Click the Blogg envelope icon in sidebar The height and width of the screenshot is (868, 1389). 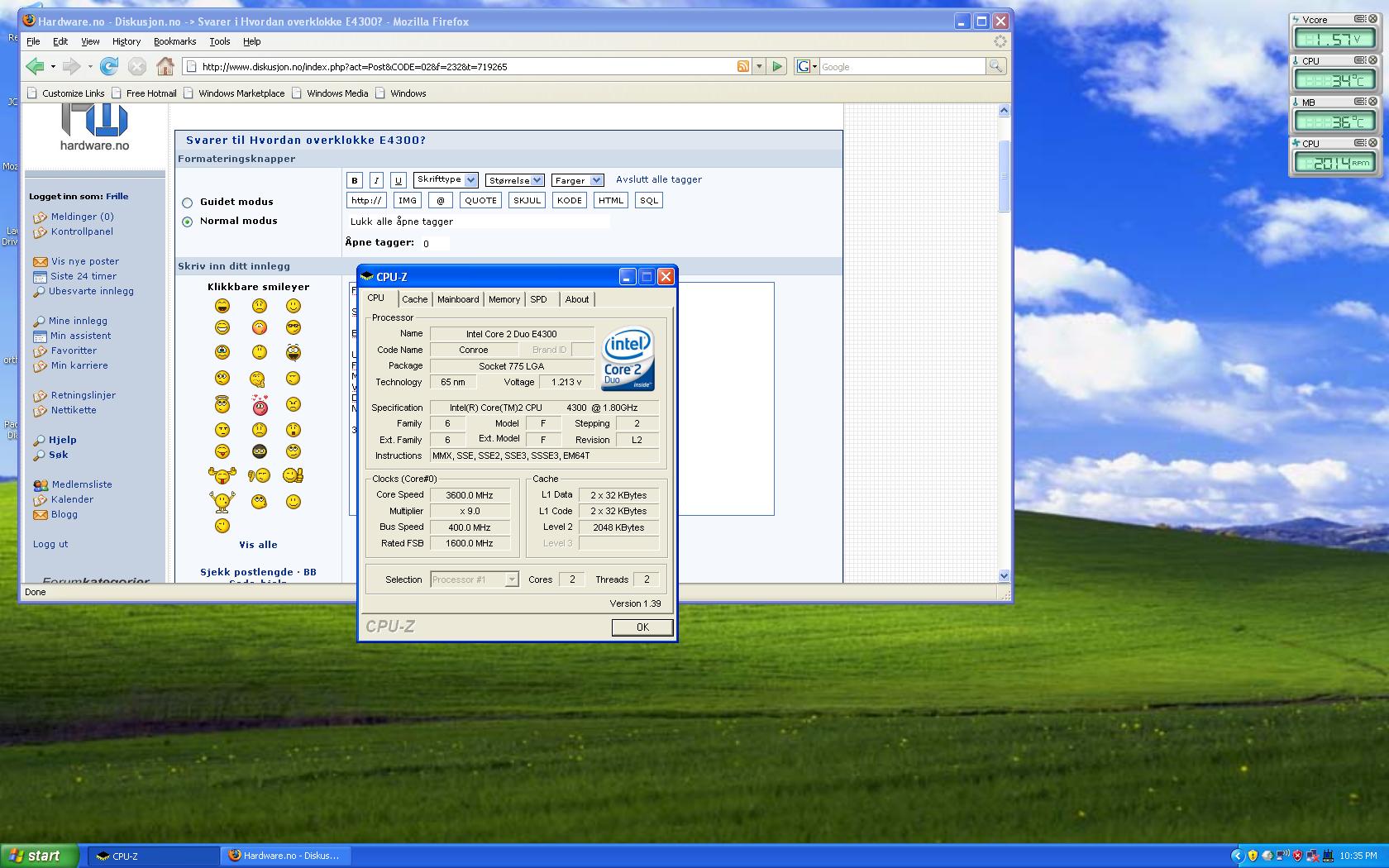coord(40,514)
